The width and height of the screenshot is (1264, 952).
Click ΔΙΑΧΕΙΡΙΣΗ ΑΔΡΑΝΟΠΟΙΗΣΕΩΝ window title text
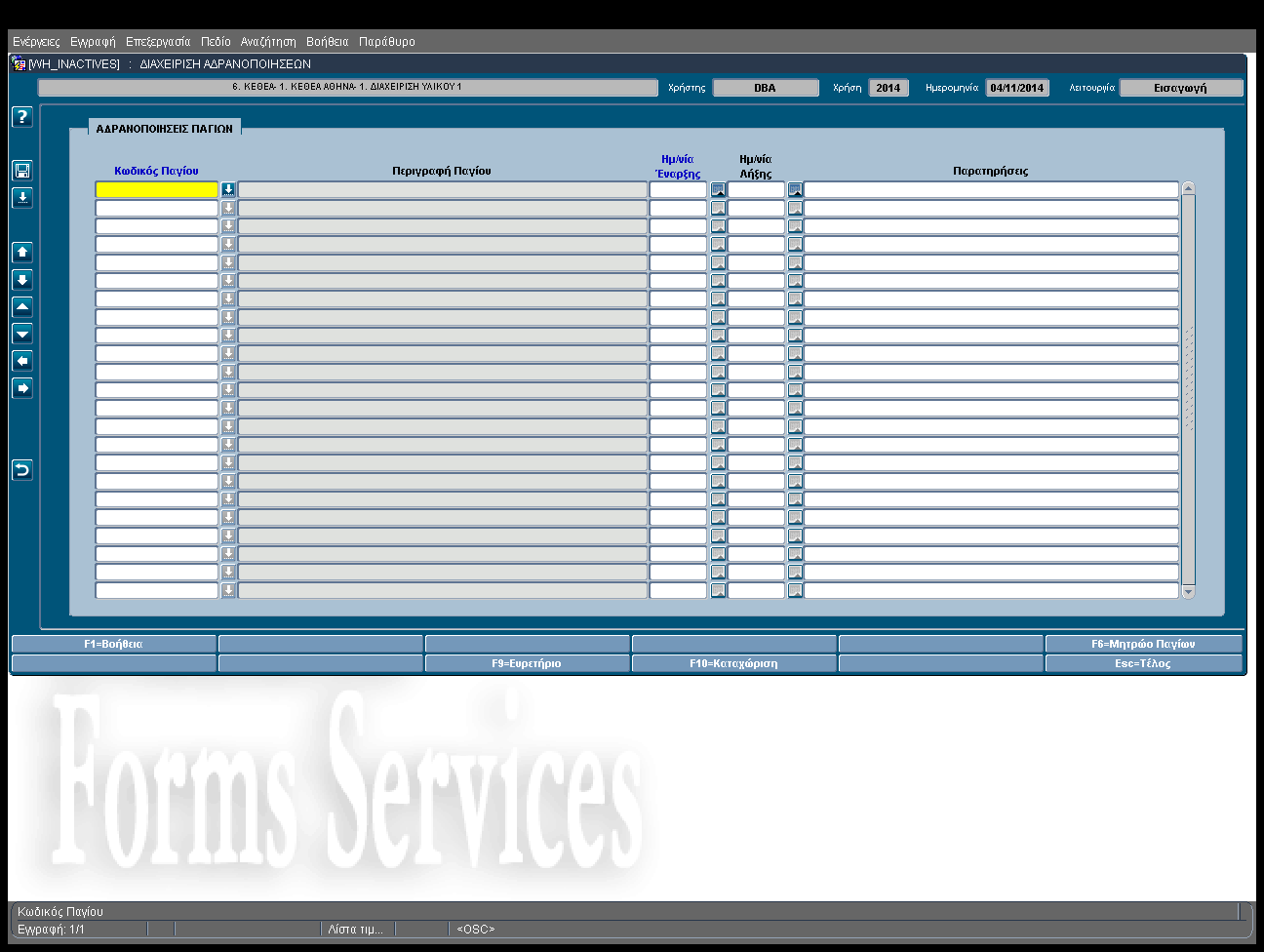225,63
